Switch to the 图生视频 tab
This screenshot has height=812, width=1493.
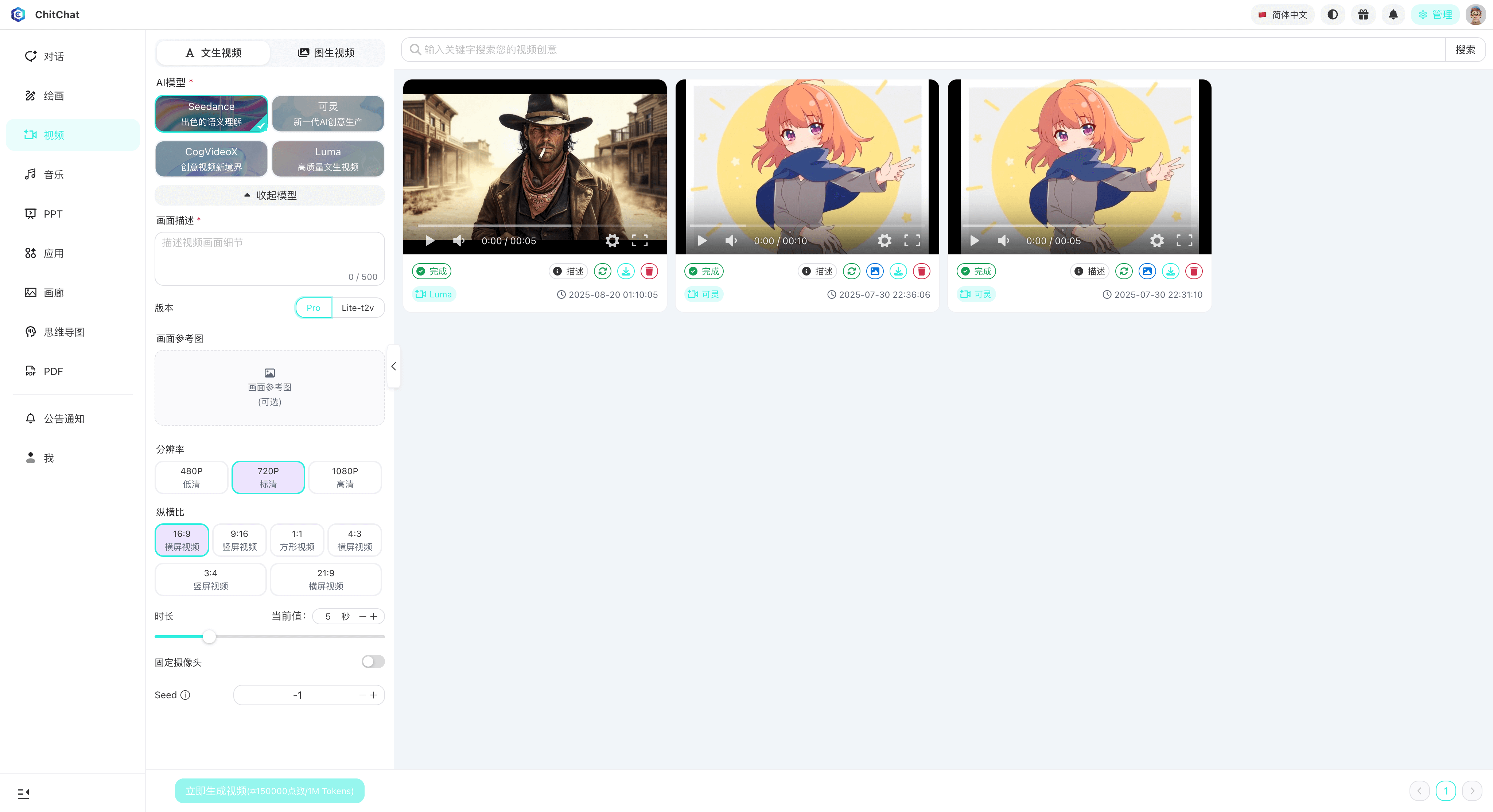(x=327, y=53)
